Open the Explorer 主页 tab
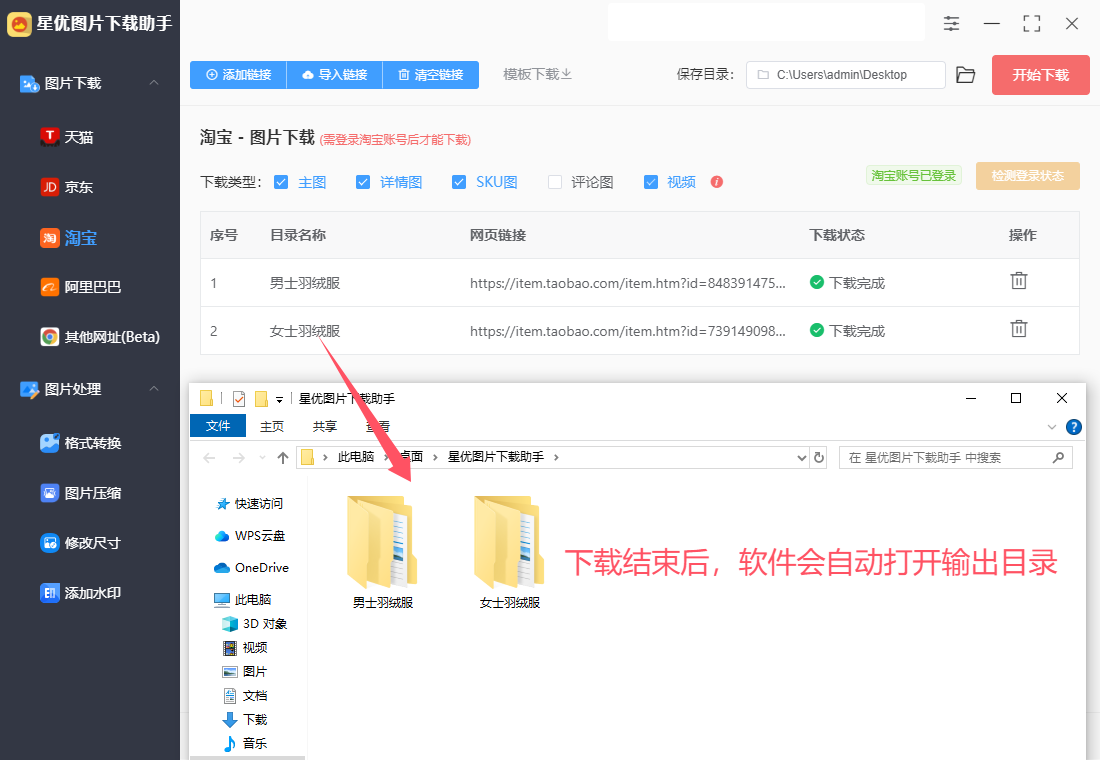The width and height of the screenshot is (1100, 760). pos(272,426)
